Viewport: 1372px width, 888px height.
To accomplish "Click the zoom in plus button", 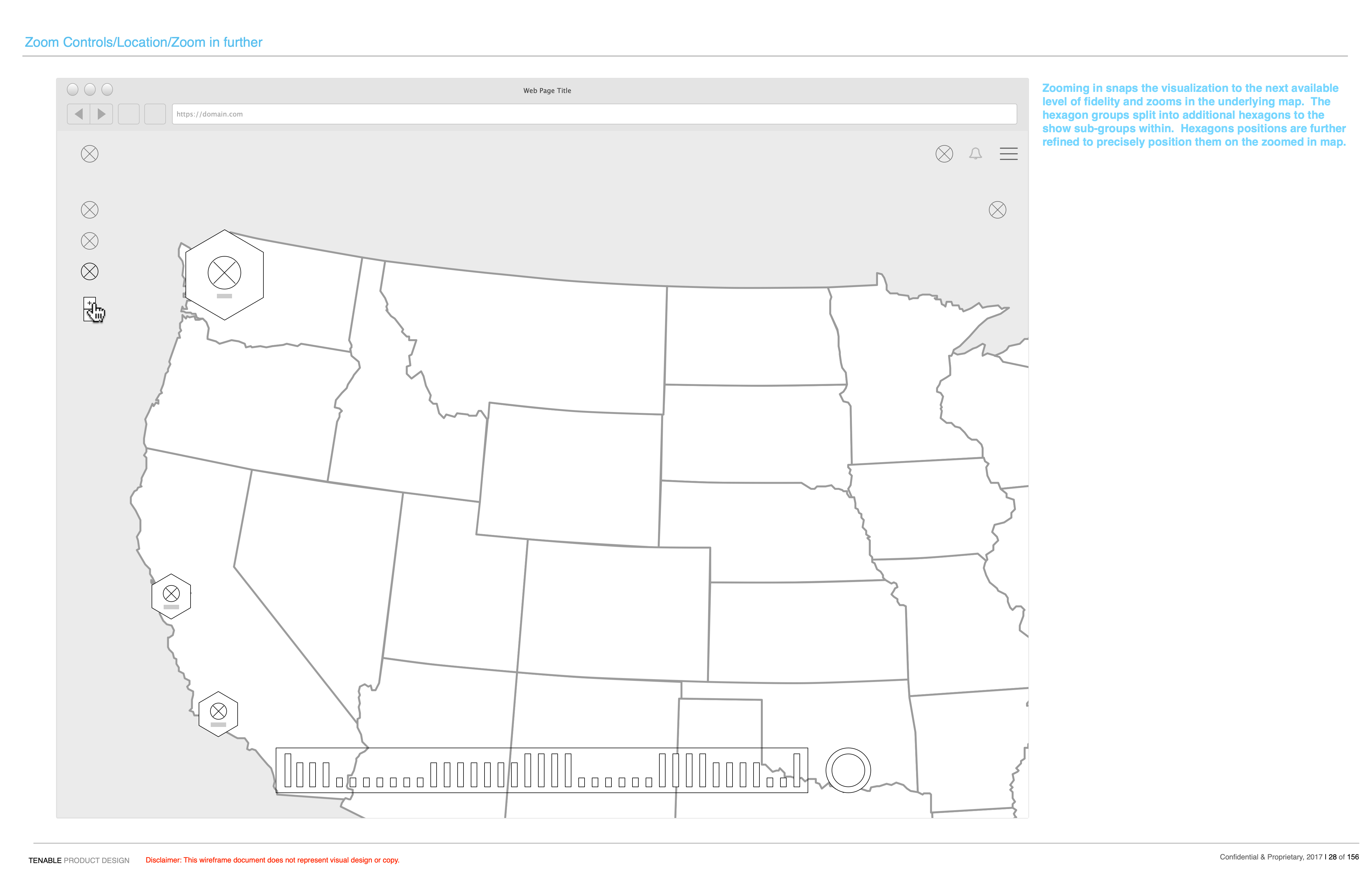I will pos(89,303).
